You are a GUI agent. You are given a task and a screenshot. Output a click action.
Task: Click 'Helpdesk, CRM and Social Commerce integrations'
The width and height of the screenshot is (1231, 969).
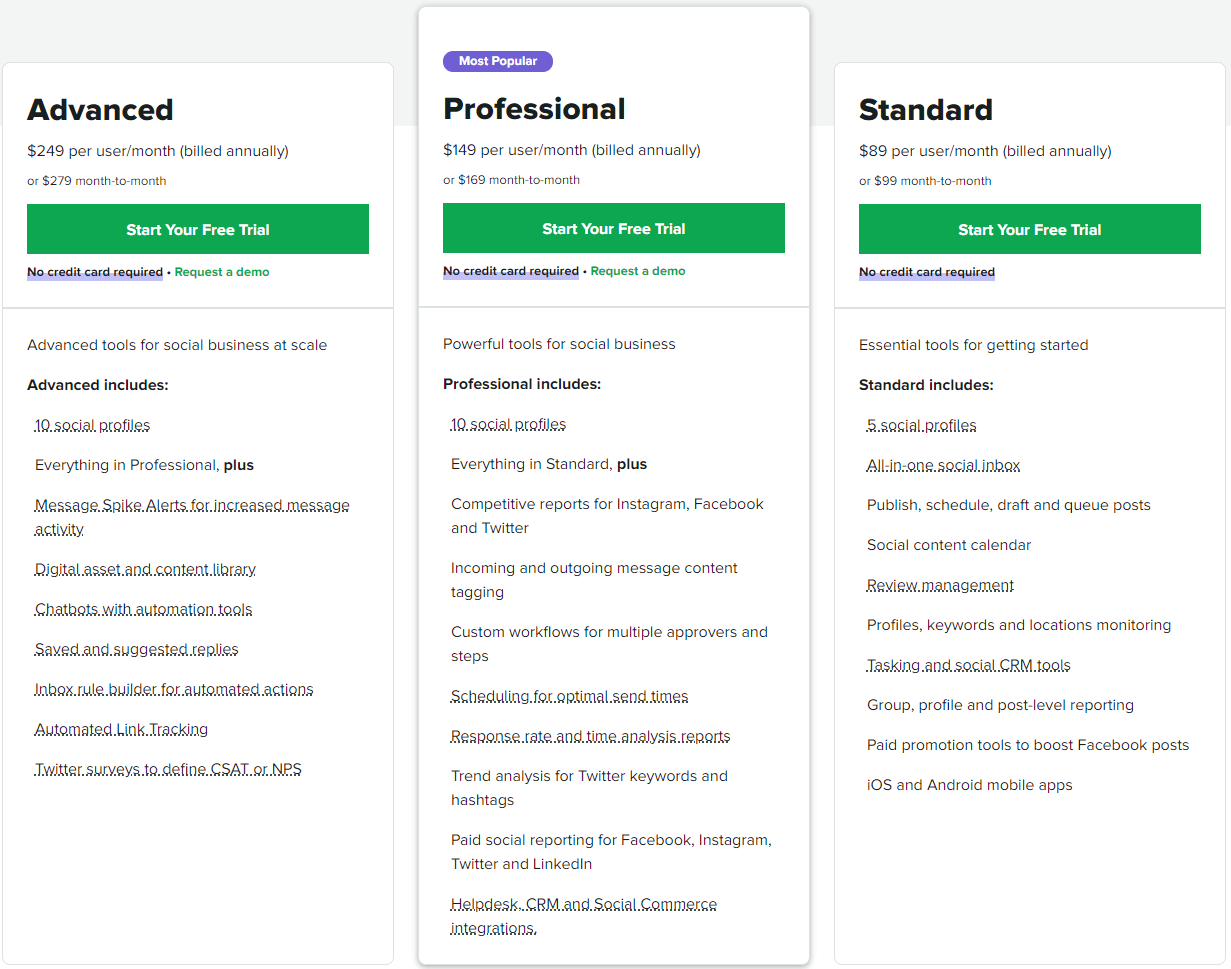pos(584,916)
